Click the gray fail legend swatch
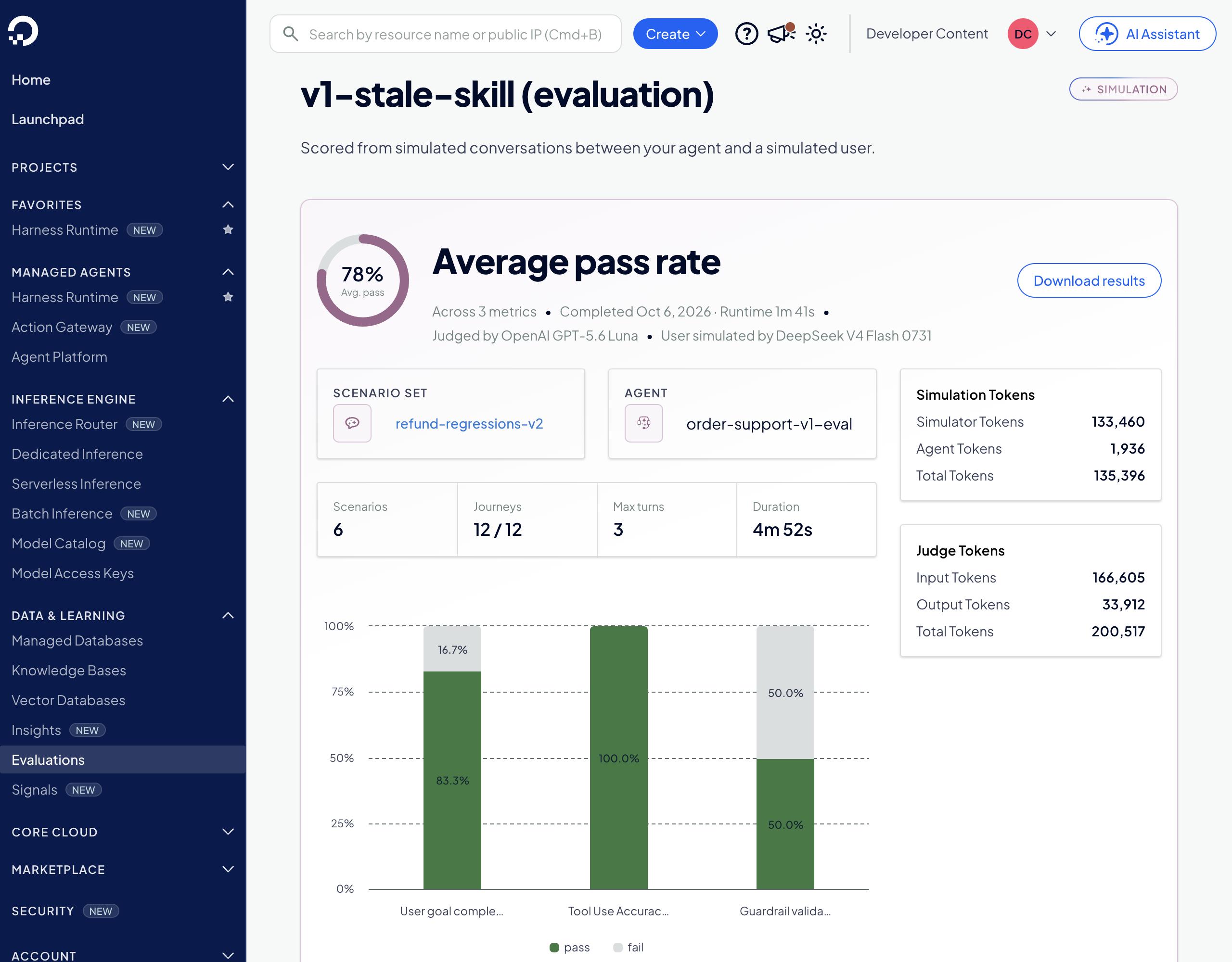Viewport: 1232px width, 962px height. point(618,948)
